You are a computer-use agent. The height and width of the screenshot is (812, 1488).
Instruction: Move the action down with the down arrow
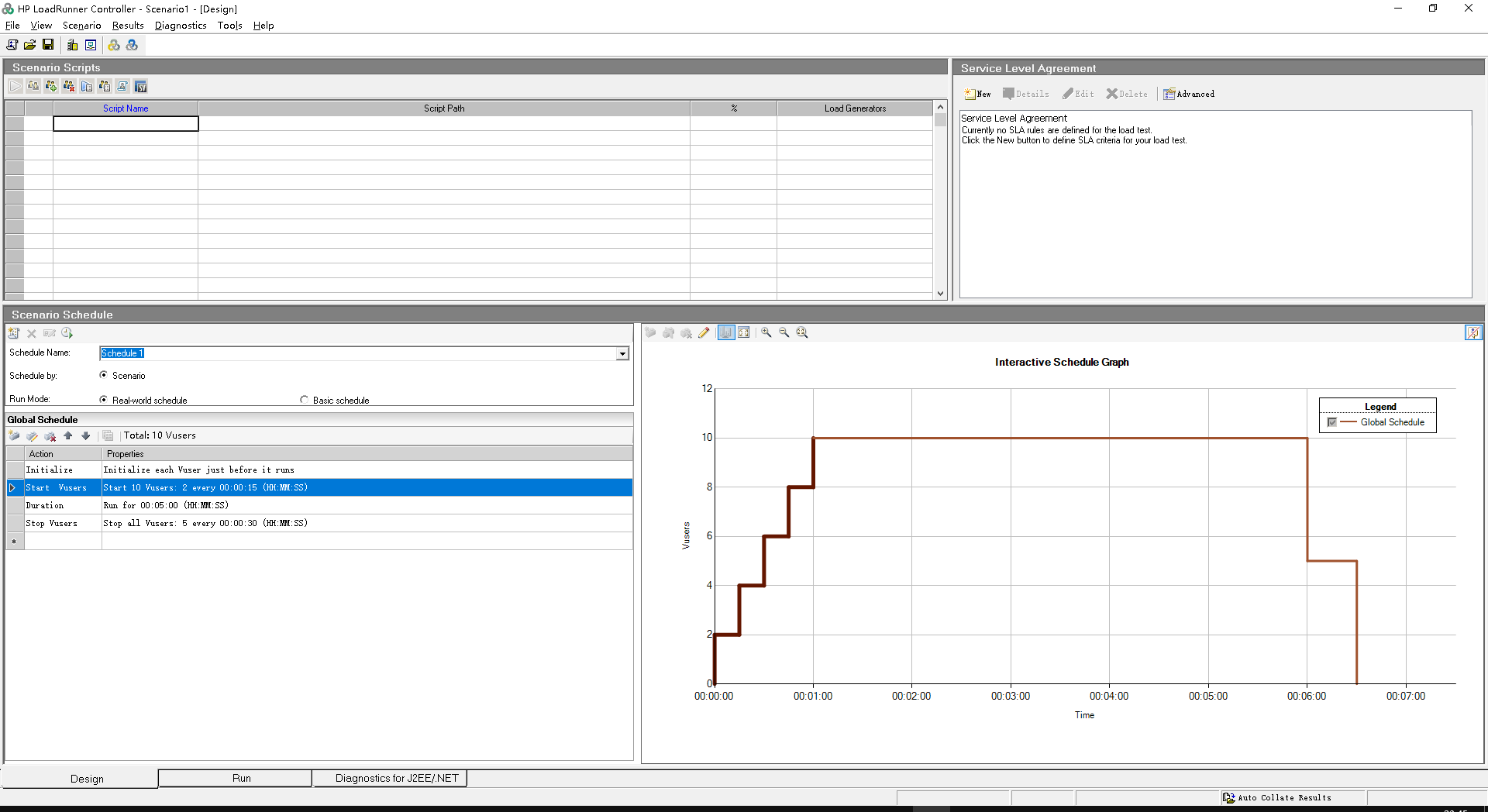[86, 436]
